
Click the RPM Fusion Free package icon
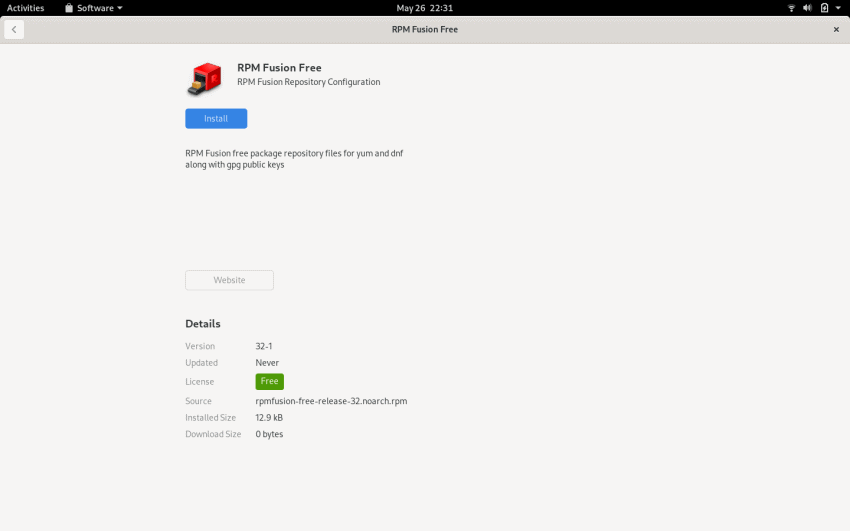(x=204, y=79)
